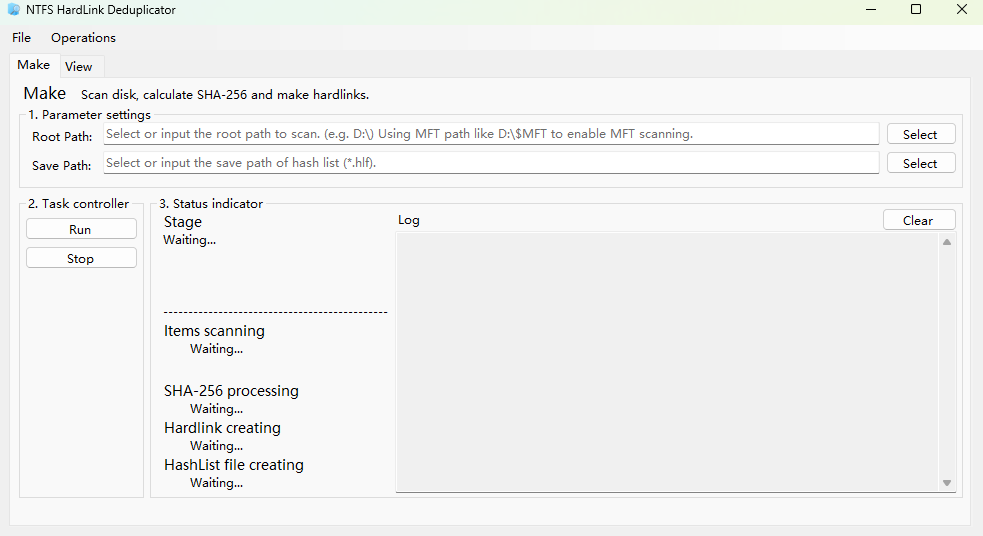Click the '3. Status indicator' group title
Image resolution: width=983 pixels, height=536 pixels.
(211, 204)
